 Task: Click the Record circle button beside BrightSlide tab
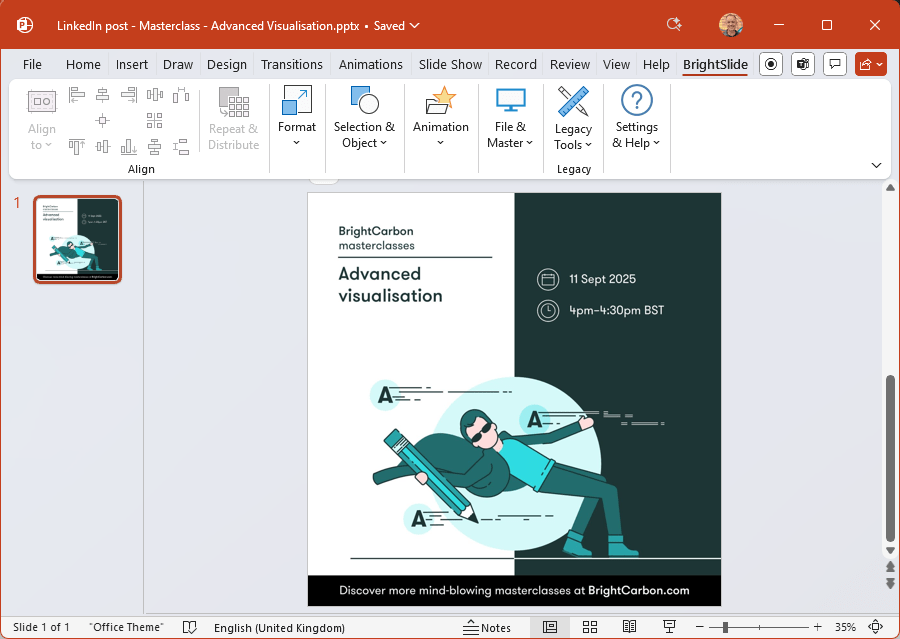click(x=771, y=64)
